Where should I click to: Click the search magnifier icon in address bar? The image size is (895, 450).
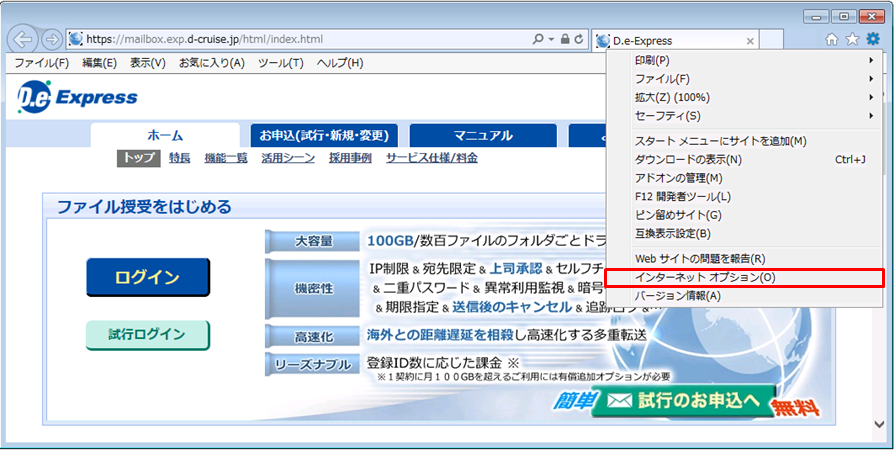(538, 40)
